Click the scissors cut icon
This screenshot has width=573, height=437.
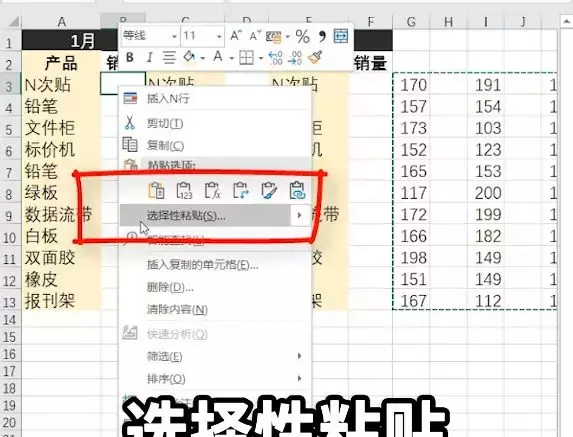point(130,123)
